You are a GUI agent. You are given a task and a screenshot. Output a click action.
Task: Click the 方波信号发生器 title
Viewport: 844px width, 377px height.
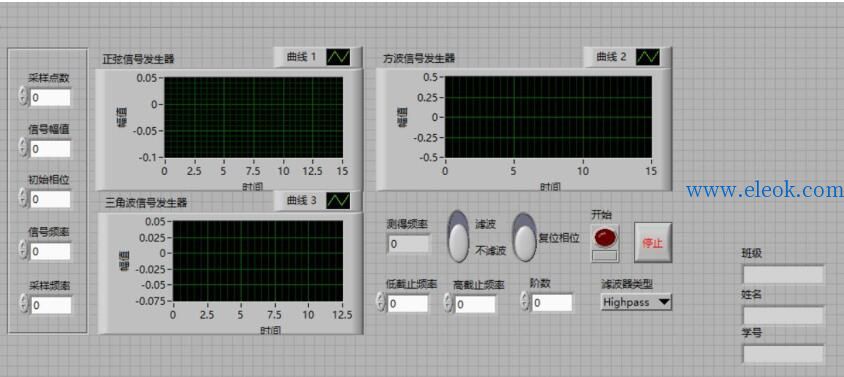[x=419, y=58]
